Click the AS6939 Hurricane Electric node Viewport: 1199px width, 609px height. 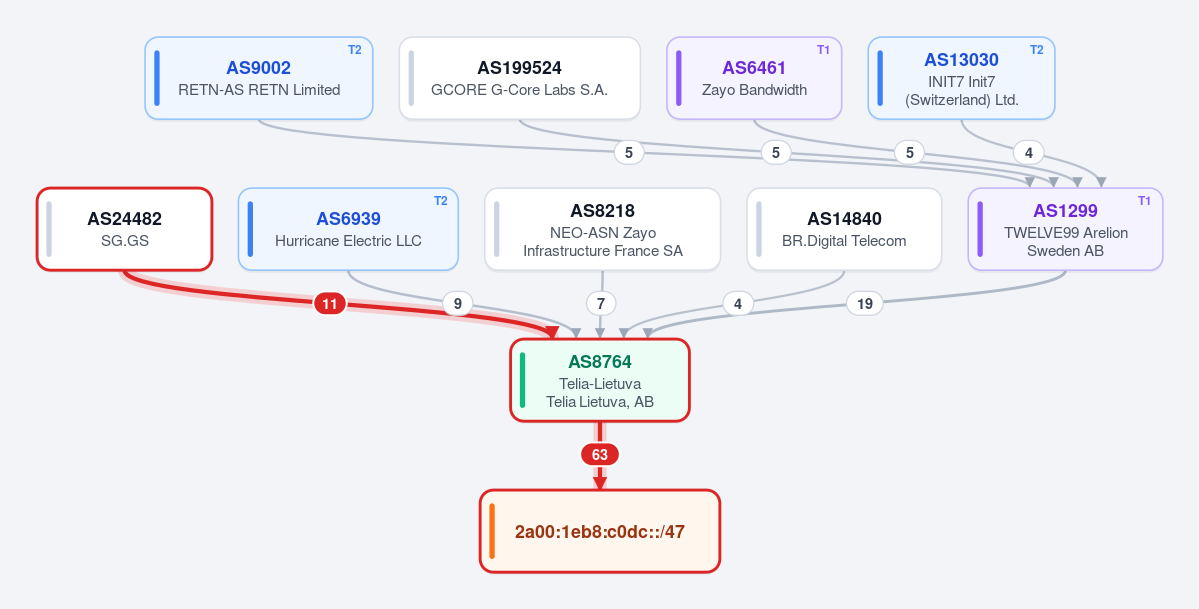(348, 229)
